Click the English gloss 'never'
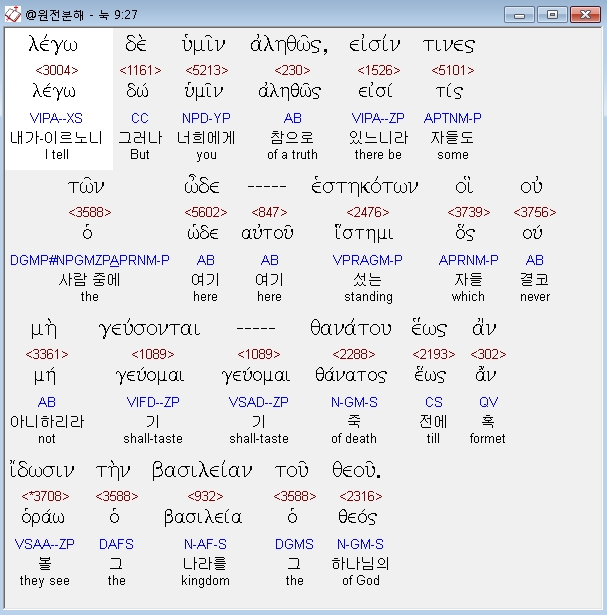The image size is (607, 615). click(x=535, y=297)
